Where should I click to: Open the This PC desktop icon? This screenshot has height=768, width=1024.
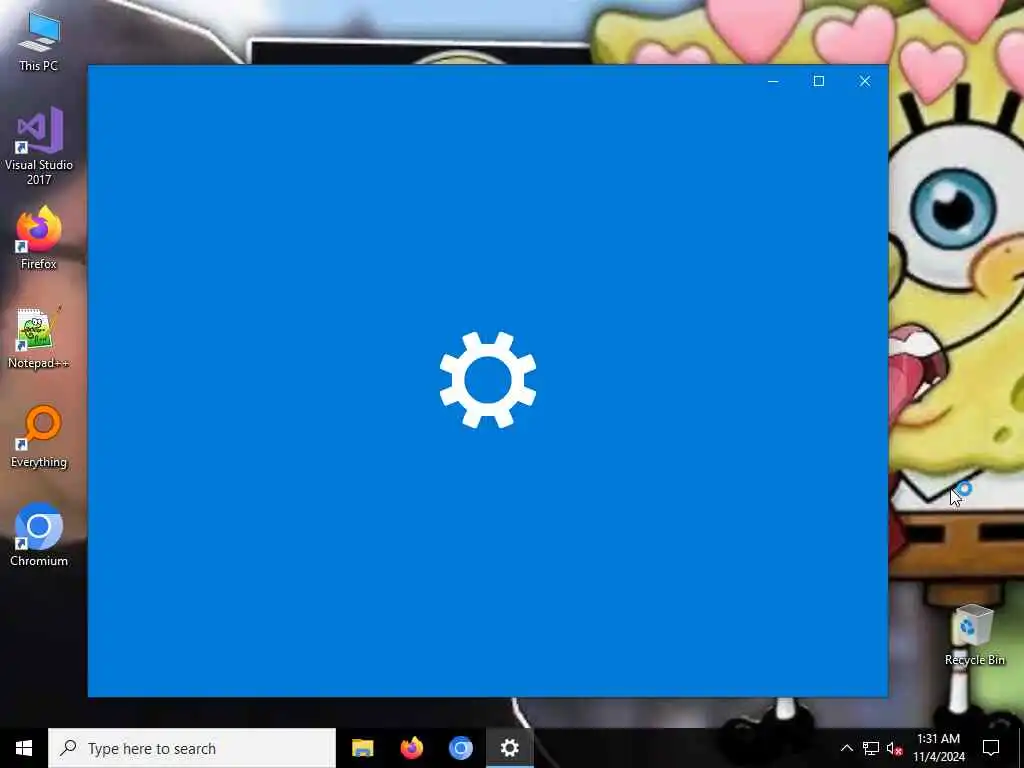[x=39, y=41]
